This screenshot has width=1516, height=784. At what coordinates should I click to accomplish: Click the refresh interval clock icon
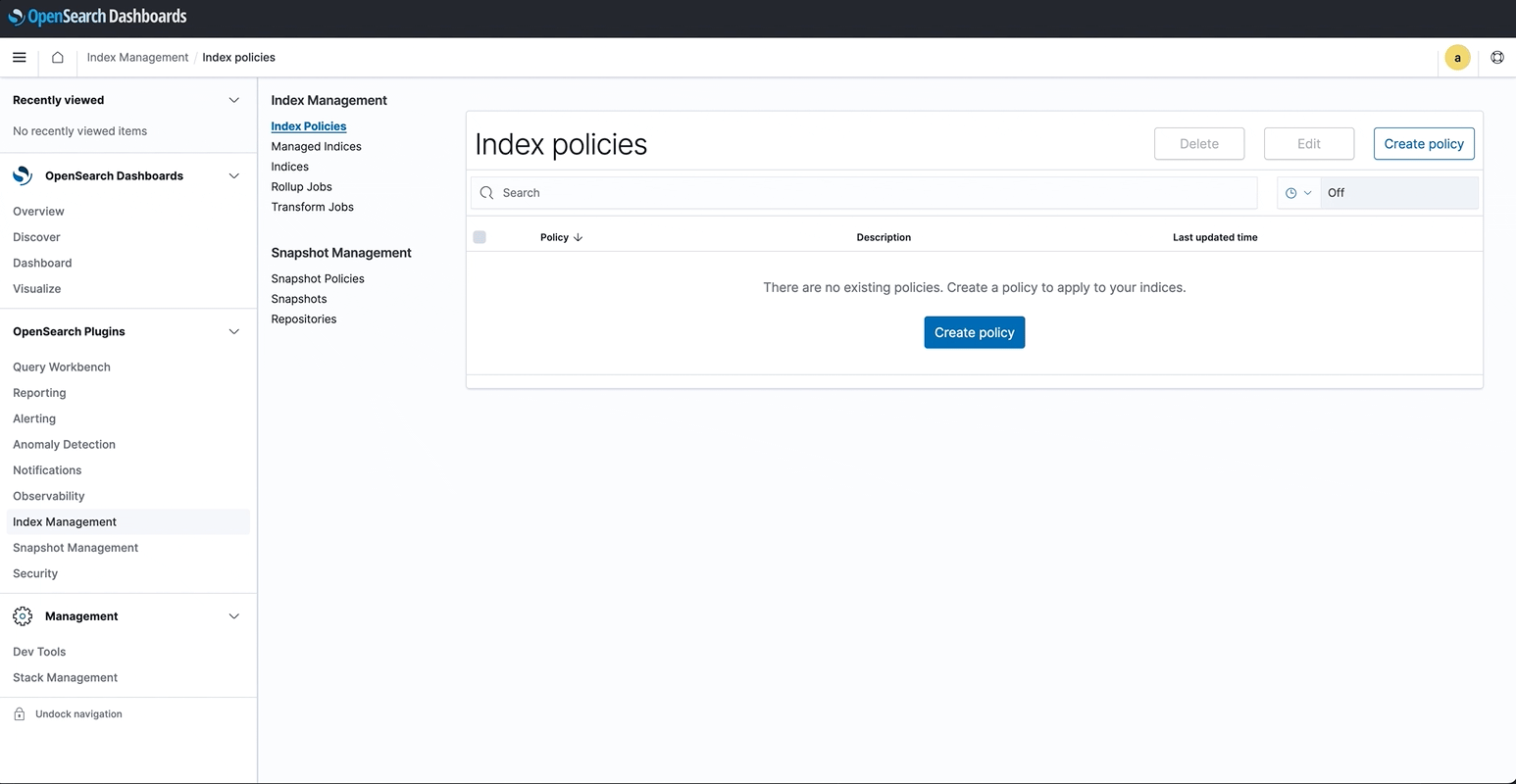1290,193
